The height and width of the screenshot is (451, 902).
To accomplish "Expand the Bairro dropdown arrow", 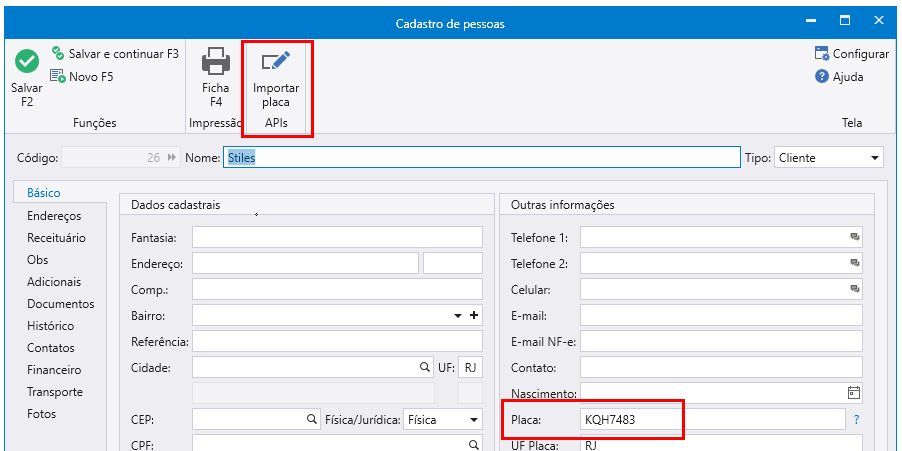I will coord(458,315).
